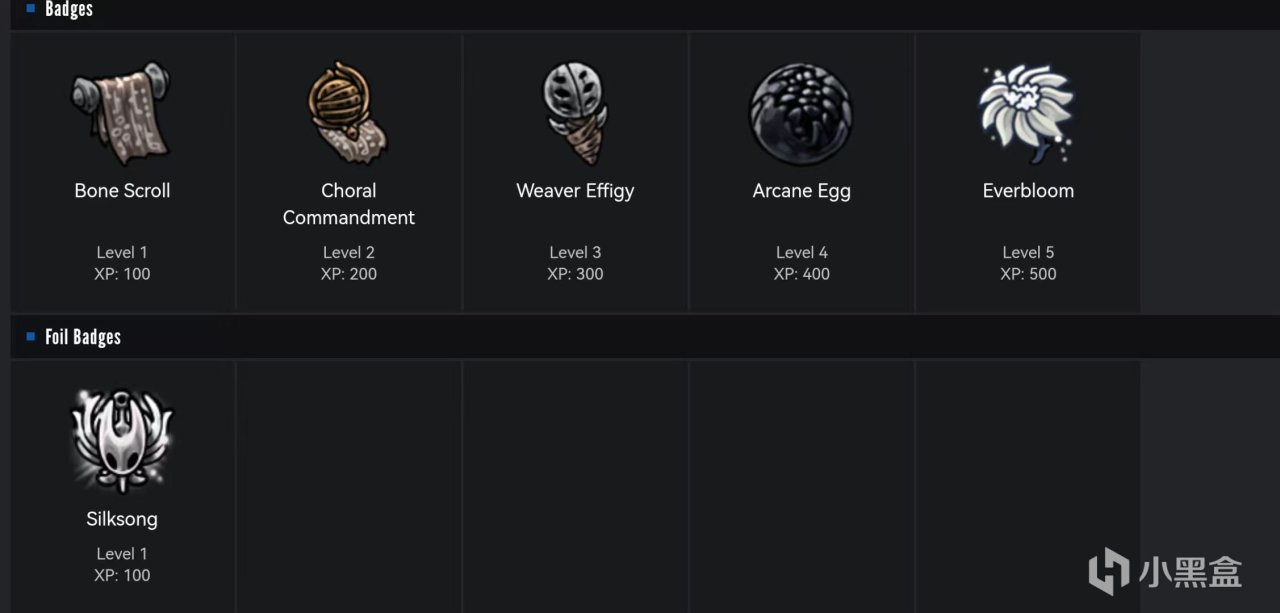Click the Foil Badges section header
Screen dimensions: 1280x613
83,337
